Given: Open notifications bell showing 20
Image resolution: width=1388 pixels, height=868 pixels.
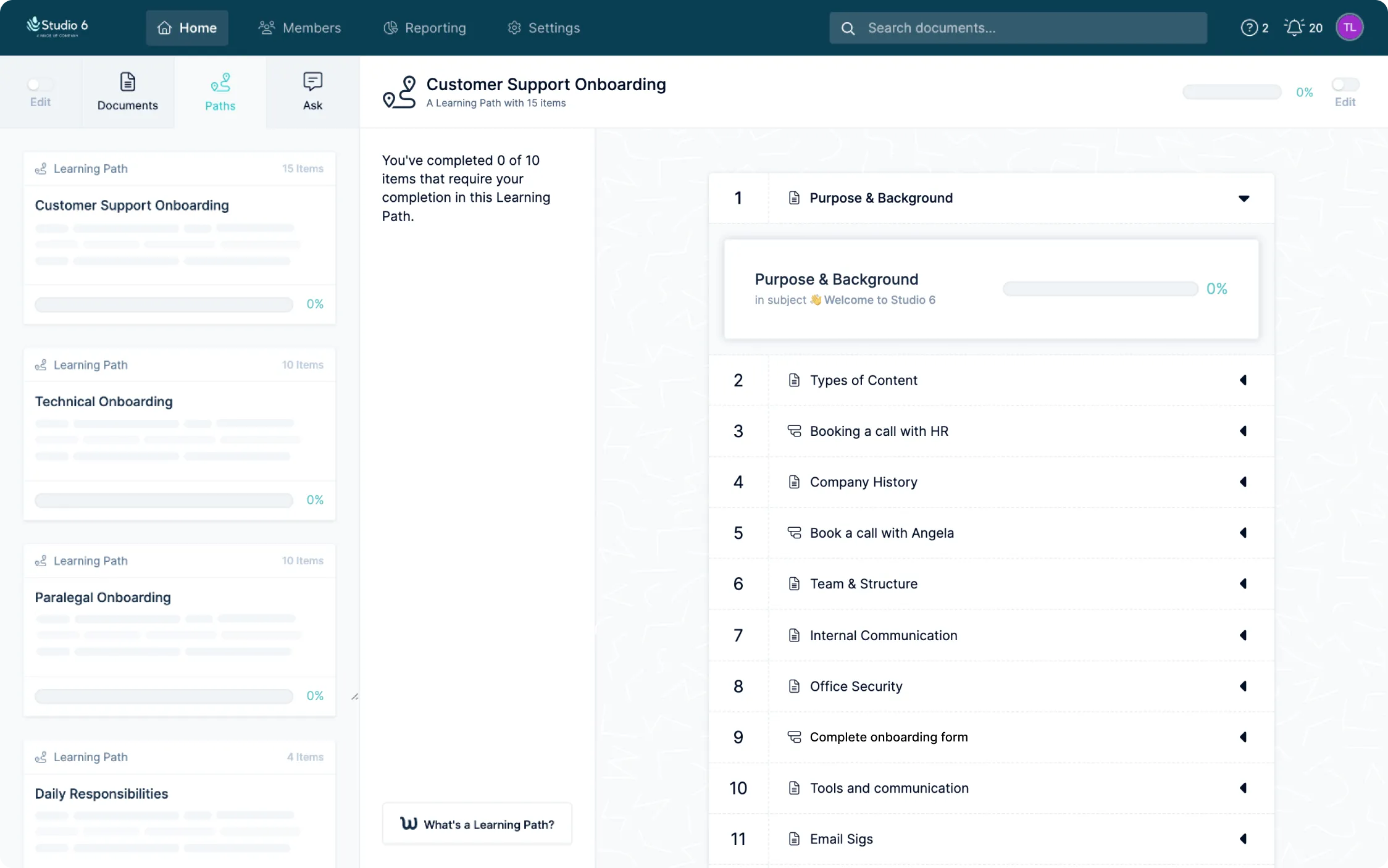Looking at the screenshot, I should point(1303,28).
